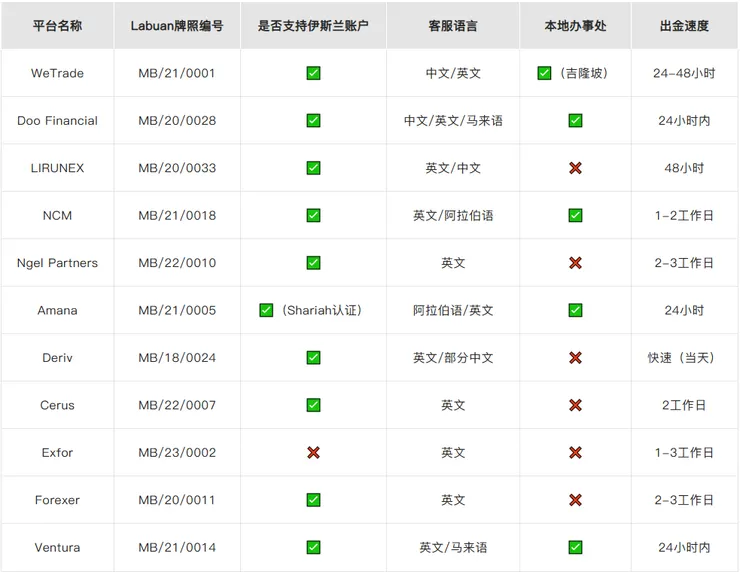Click license number MB/21/0014
This screenshot has height=574, width=740.
(177, 548)
